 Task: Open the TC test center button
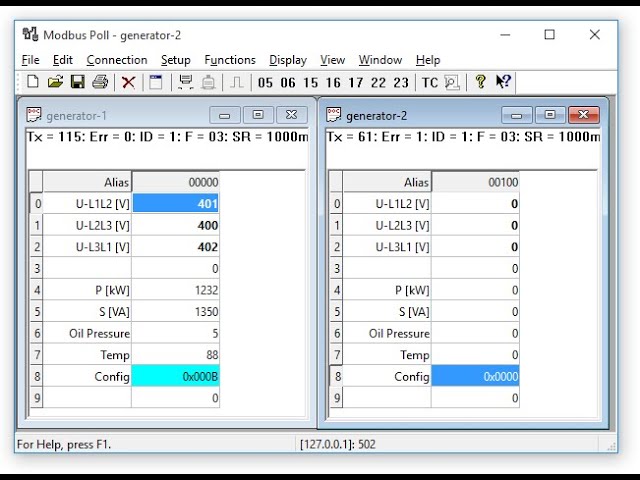pos(429,83)
